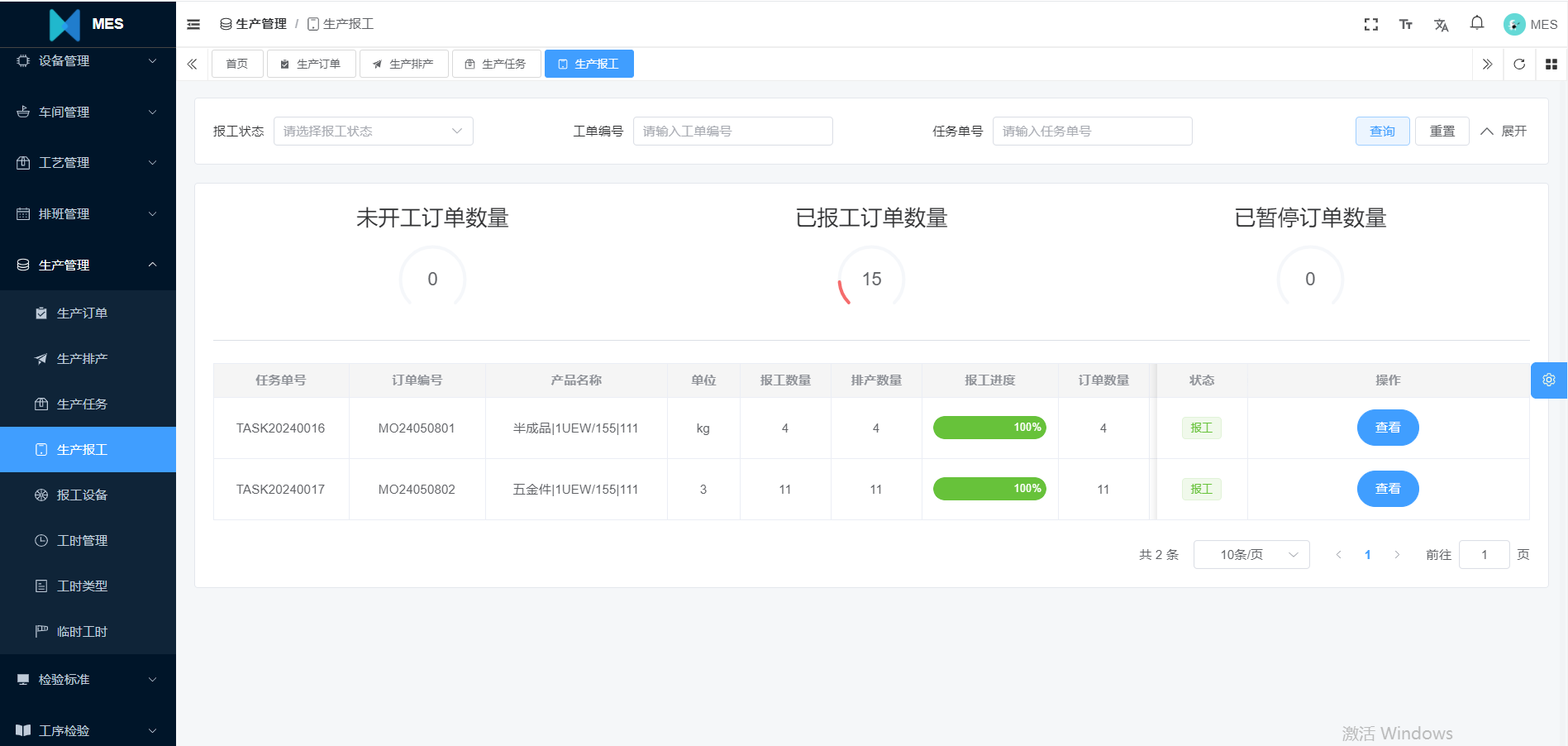The width and height of the screenshot is (1568, 746).
Task: Open the notifications bell icon
Action: click(x=1476, y=24)
